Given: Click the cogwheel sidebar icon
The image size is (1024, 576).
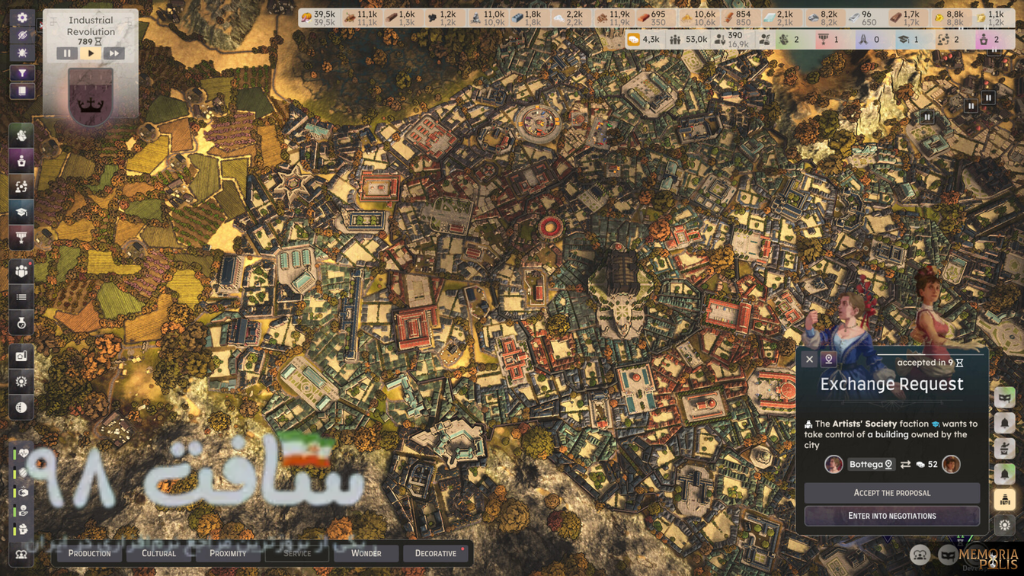Looking at the screenshot, I should pyautogui.click(x=22, y=381).
